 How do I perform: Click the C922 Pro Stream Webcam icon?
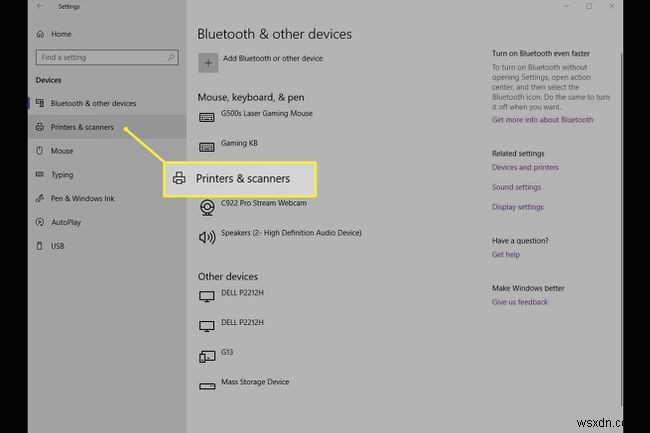[x=207, y=207]
